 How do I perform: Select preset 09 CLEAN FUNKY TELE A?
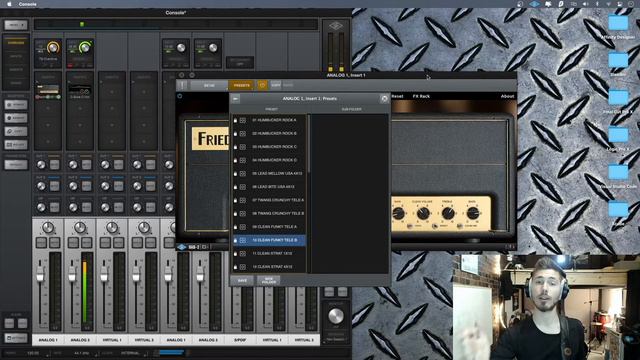pyautogui.click(x=269, y=227)
